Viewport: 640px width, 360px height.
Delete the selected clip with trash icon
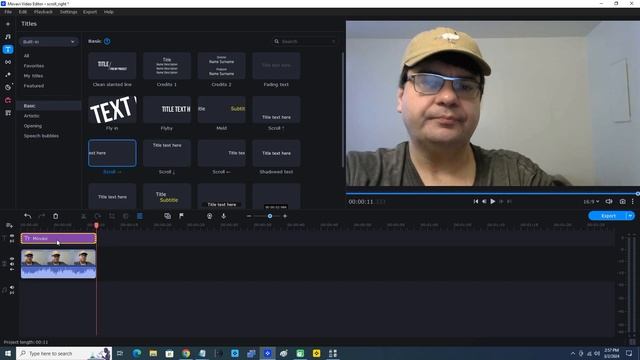pos(56,216)
